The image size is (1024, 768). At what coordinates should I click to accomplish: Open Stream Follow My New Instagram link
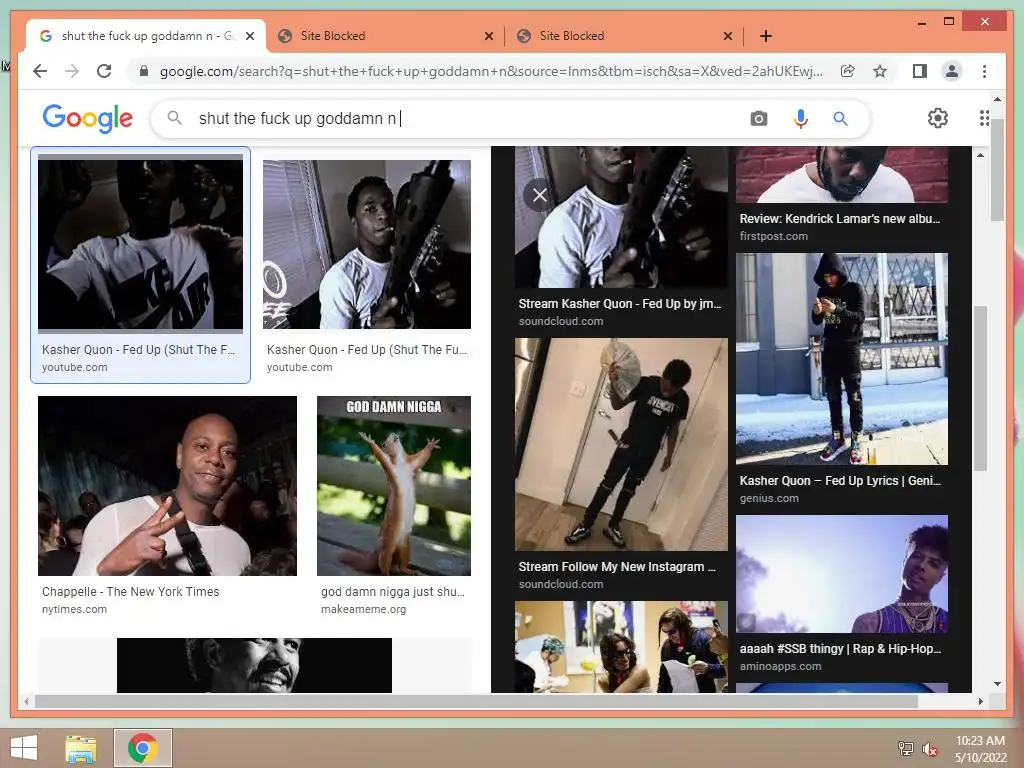tap(617, 567)
